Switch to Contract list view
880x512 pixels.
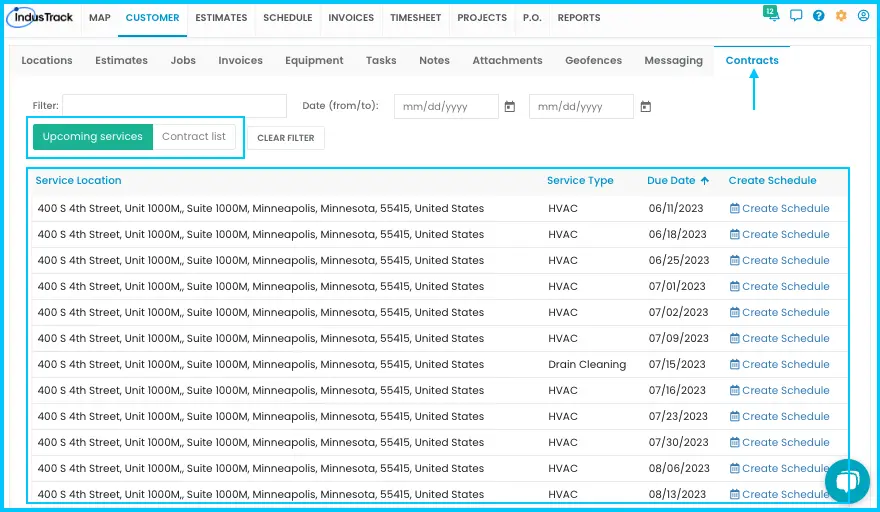194,137
